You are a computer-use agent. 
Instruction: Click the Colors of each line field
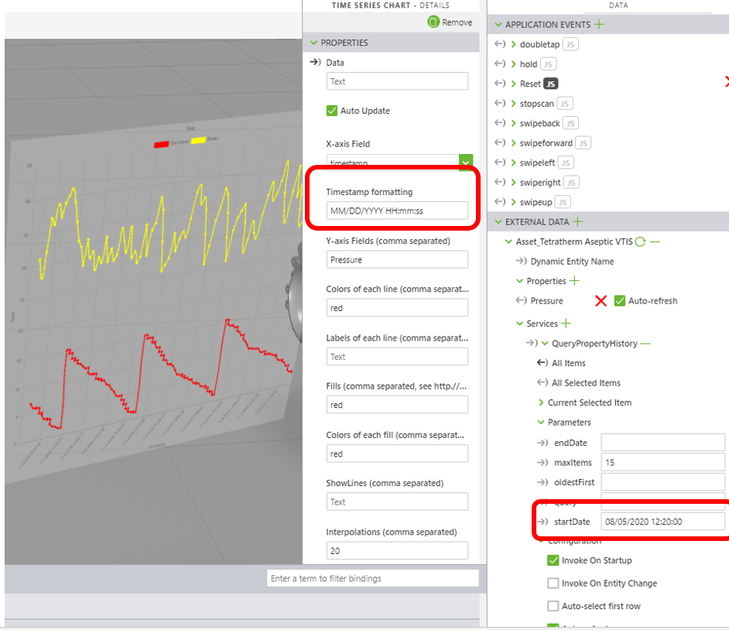pyautogui.click(x=397, y=308)
